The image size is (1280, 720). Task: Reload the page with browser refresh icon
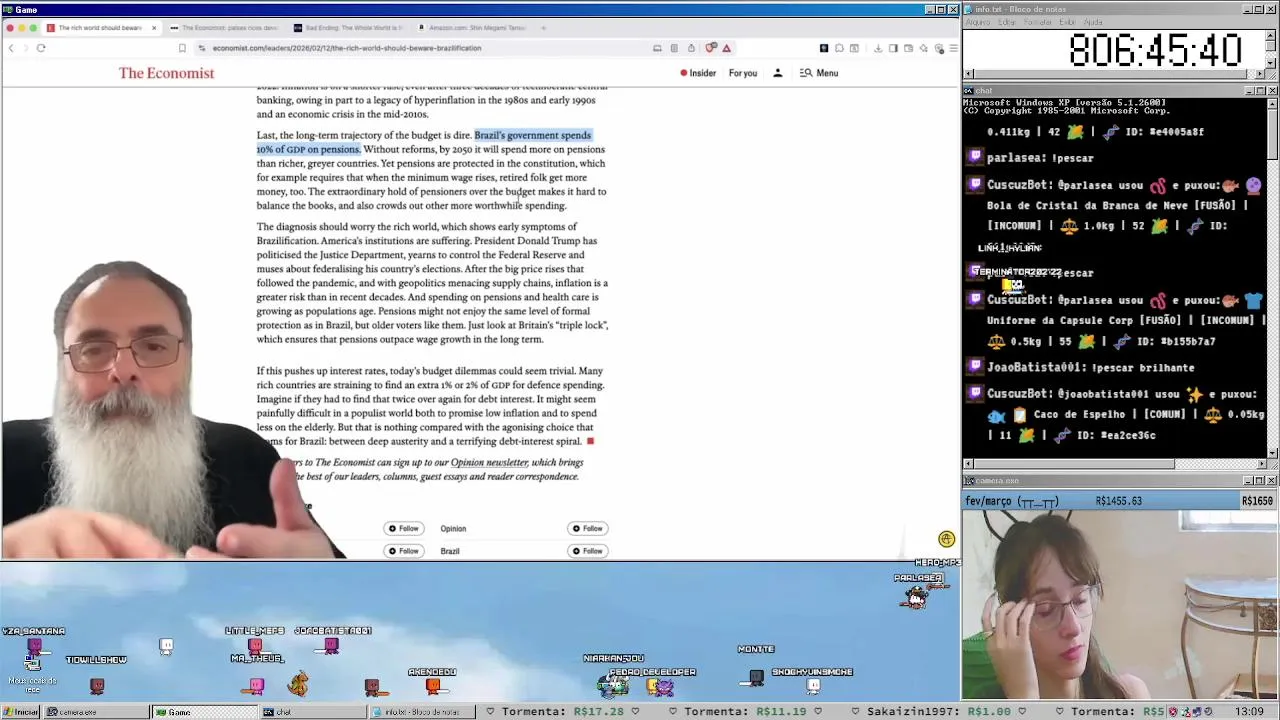tap(41, 48)
